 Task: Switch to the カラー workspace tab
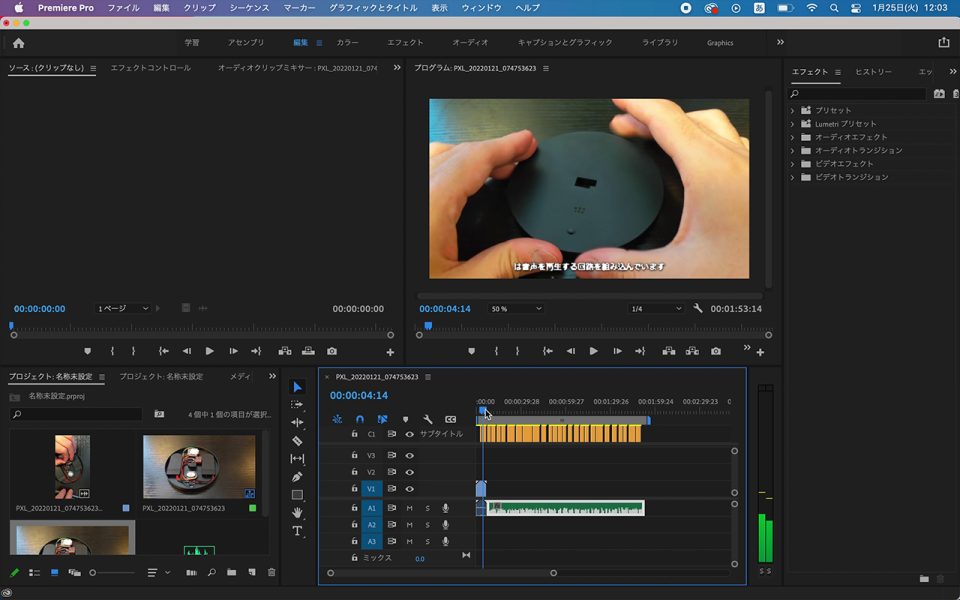pos(347,43)
